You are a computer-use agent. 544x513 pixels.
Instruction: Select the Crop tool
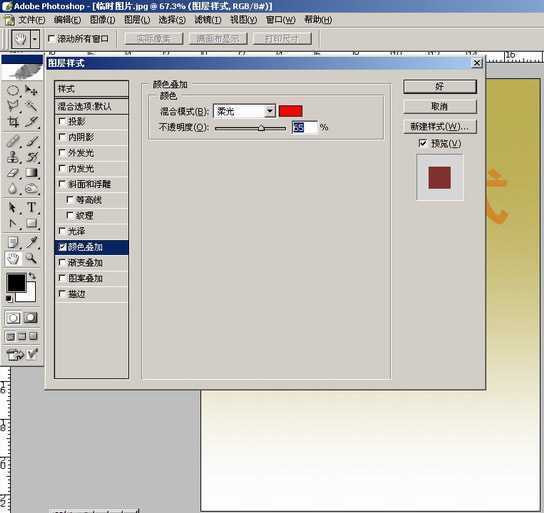(13, 122)
